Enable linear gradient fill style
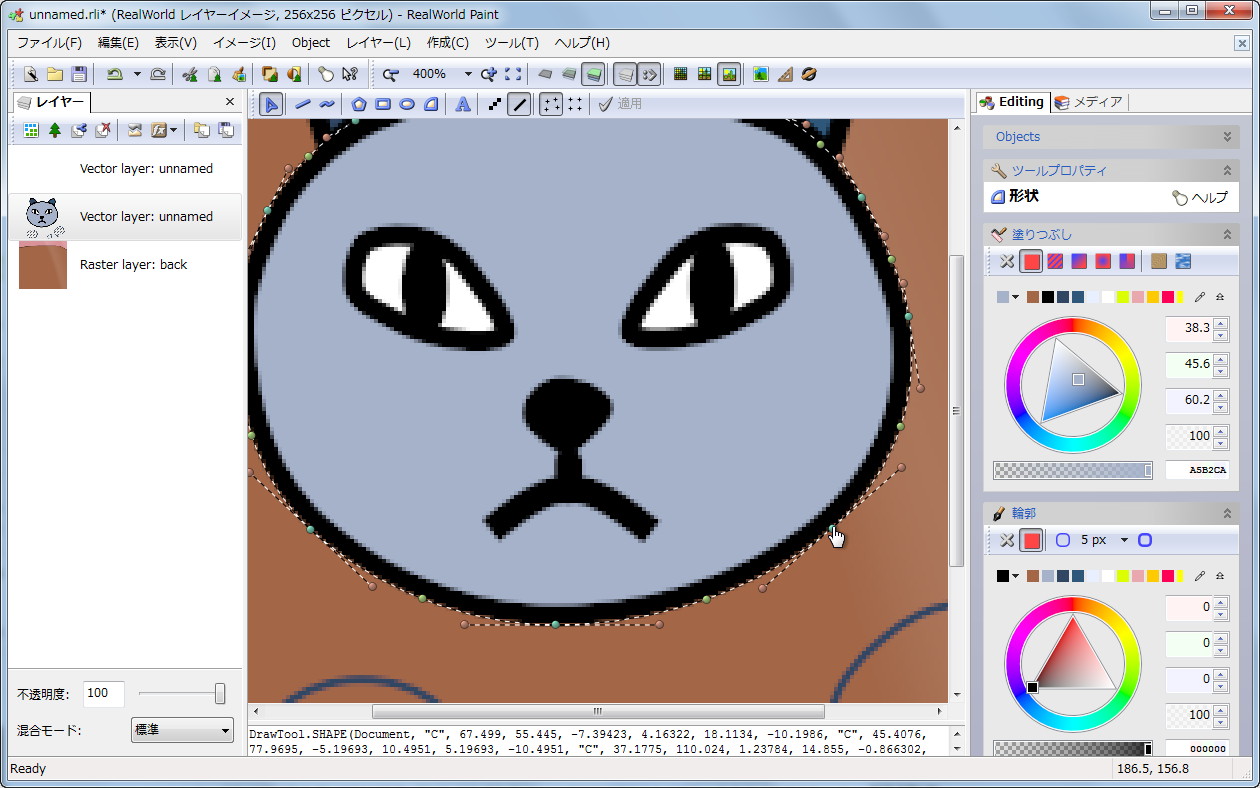Viewport: 1260px width, 788px height. point(1079,262)
